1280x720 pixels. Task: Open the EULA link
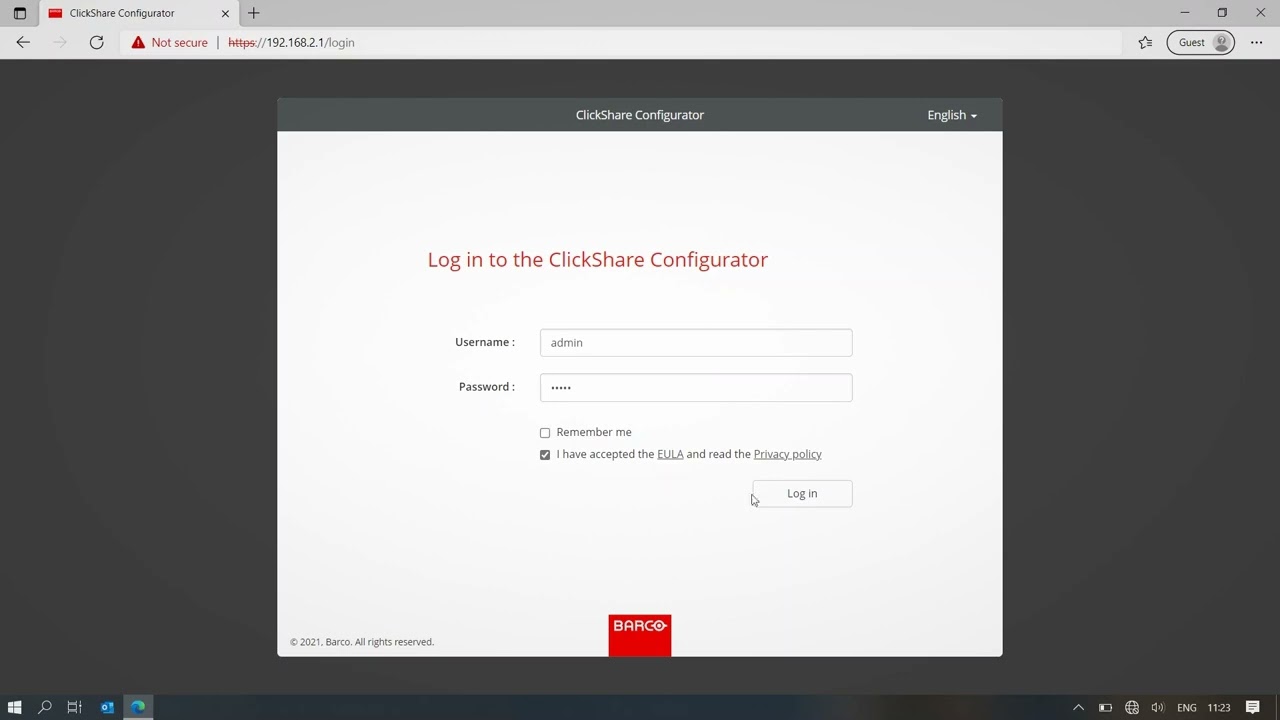[x=670, y=454]
